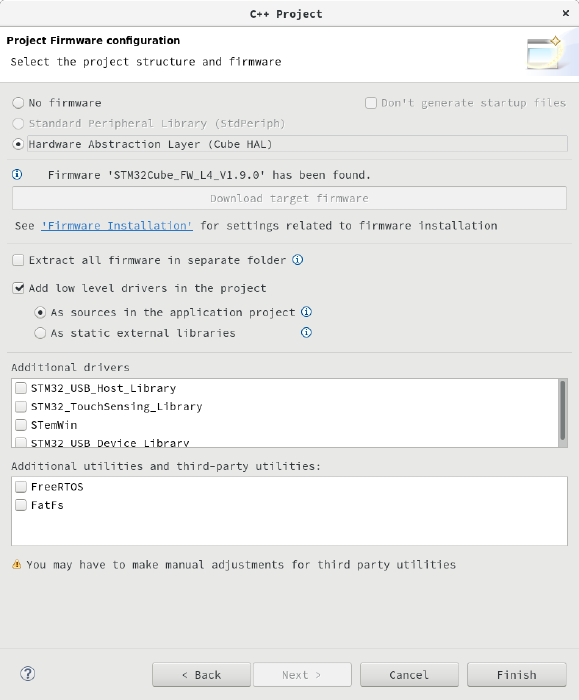Uncheck Add low level drivers in the project
579x700 pixels.
coord(18,288)
